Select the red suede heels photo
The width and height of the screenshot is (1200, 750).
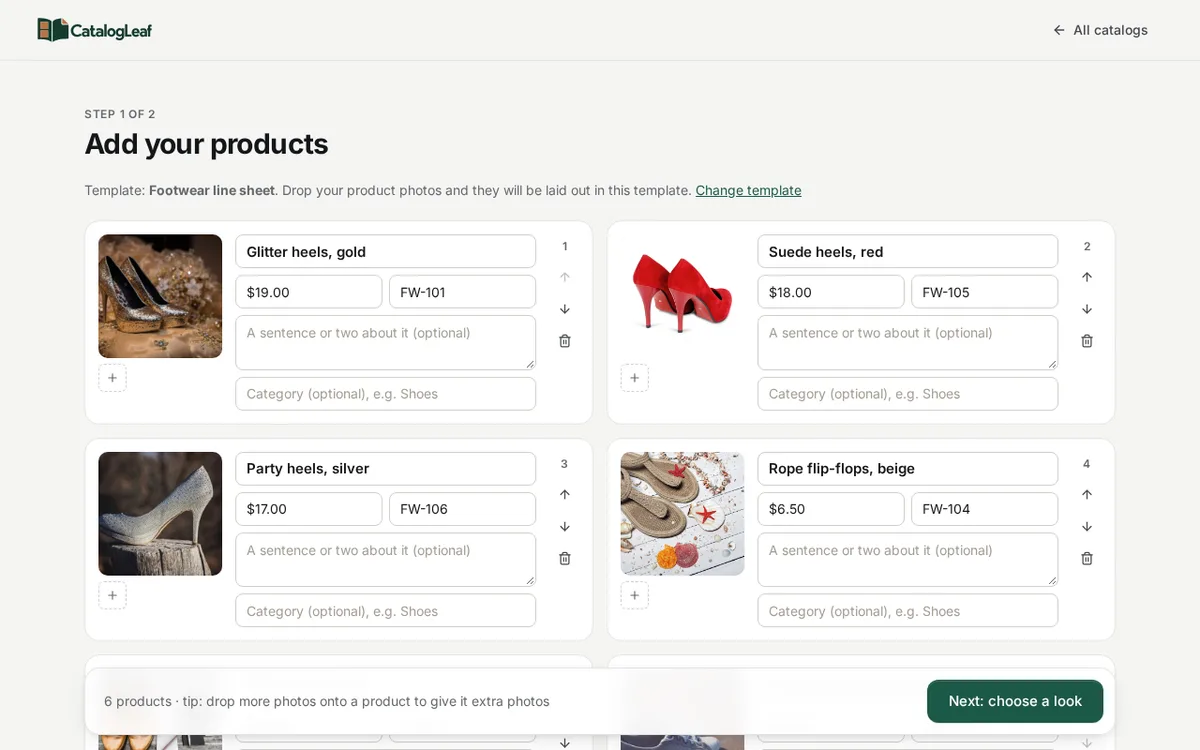(x=682, y=296)
